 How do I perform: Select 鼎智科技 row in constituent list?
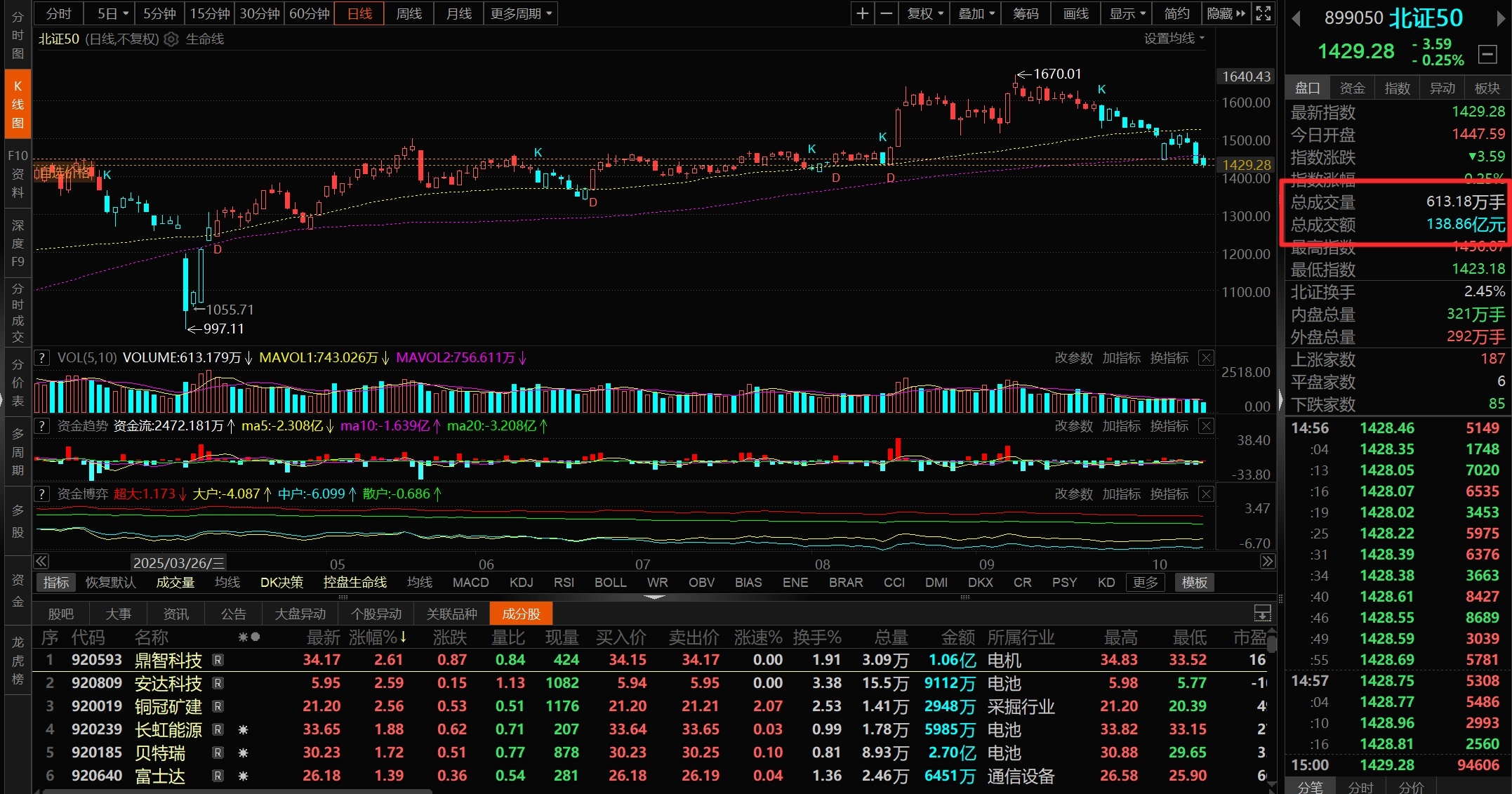[x=168, y=660]
